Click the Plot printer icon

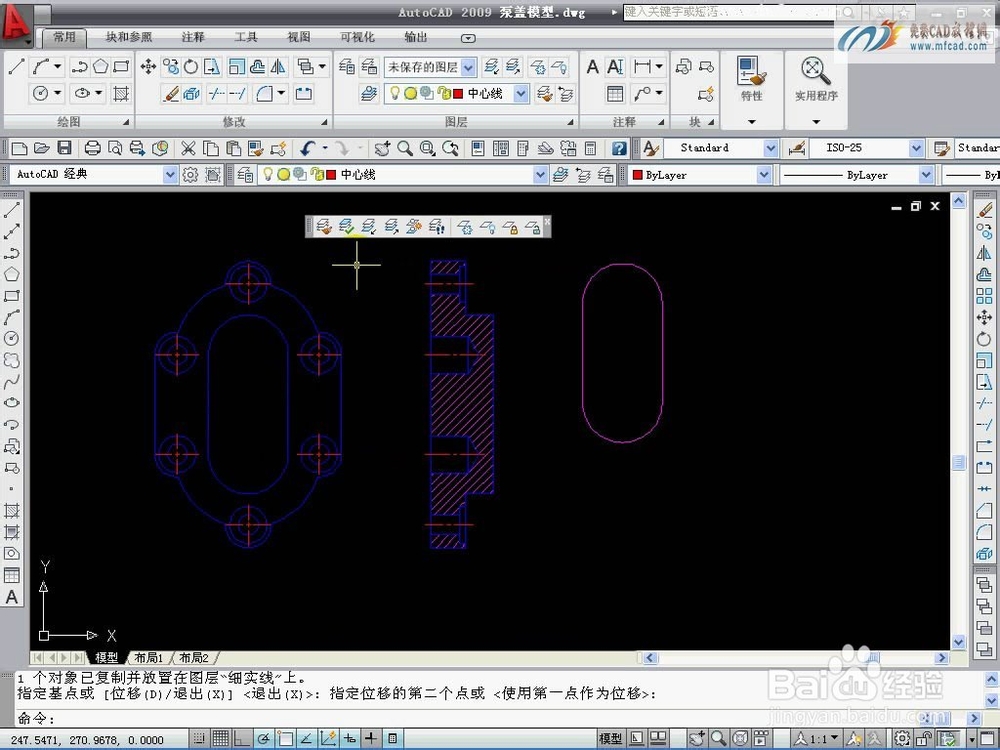coord(92,149)
